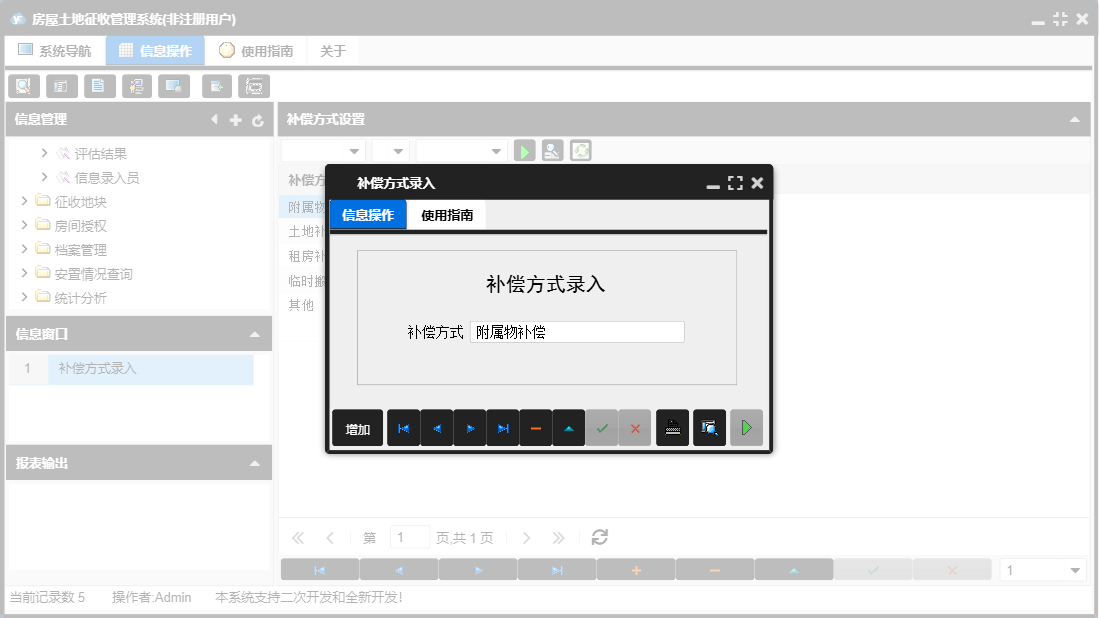Jump to the first record in the dialog

pyautogui.click(x=404, y=428)
